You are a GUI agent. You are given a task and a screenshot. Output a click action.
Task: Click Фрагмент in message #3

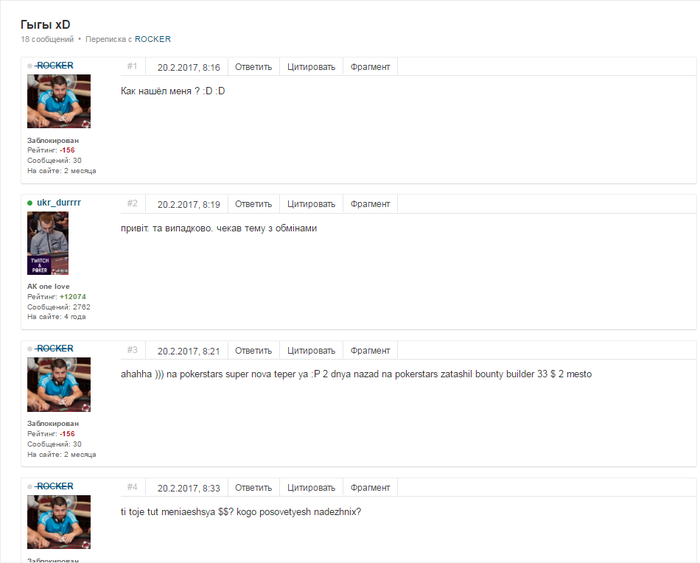[370, 351]
